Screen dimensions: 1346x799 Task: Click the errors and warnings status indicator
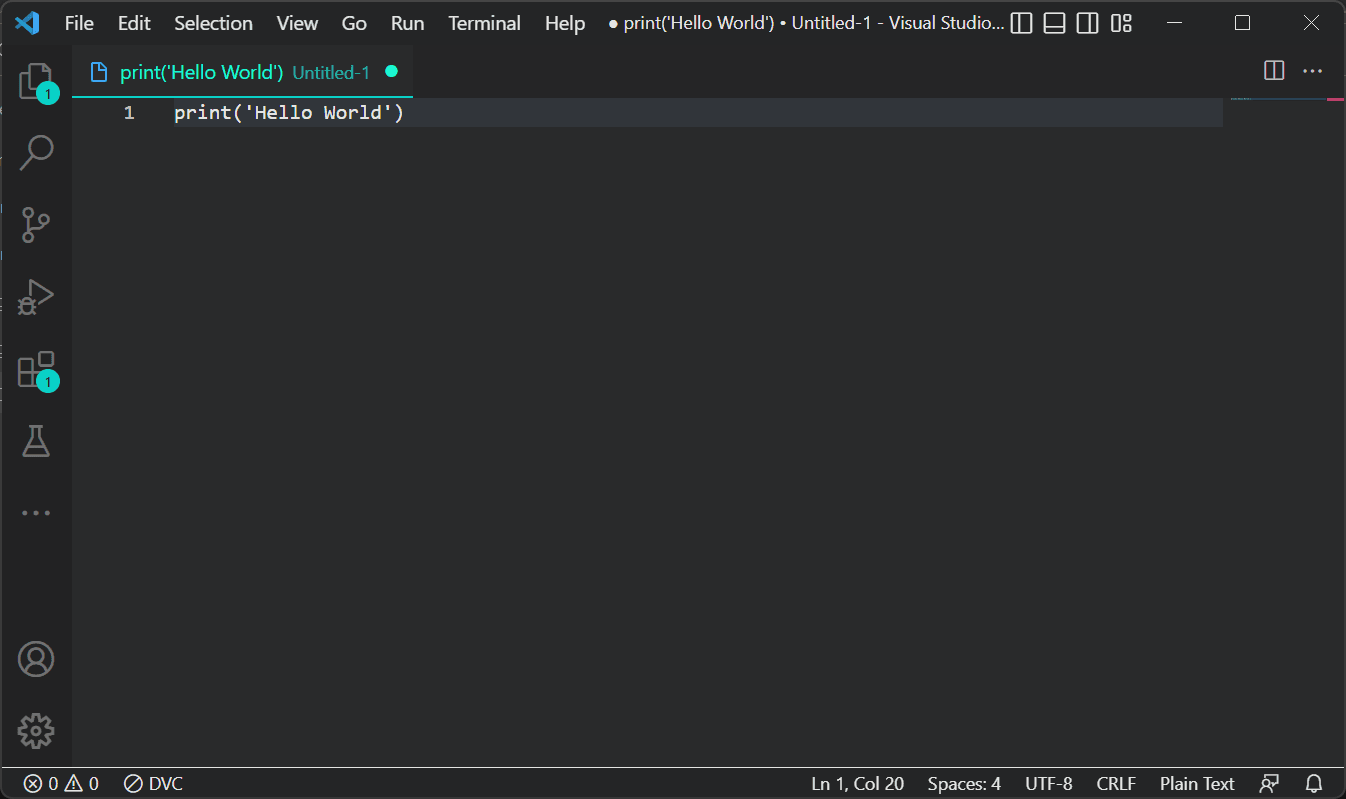[61, 784]
